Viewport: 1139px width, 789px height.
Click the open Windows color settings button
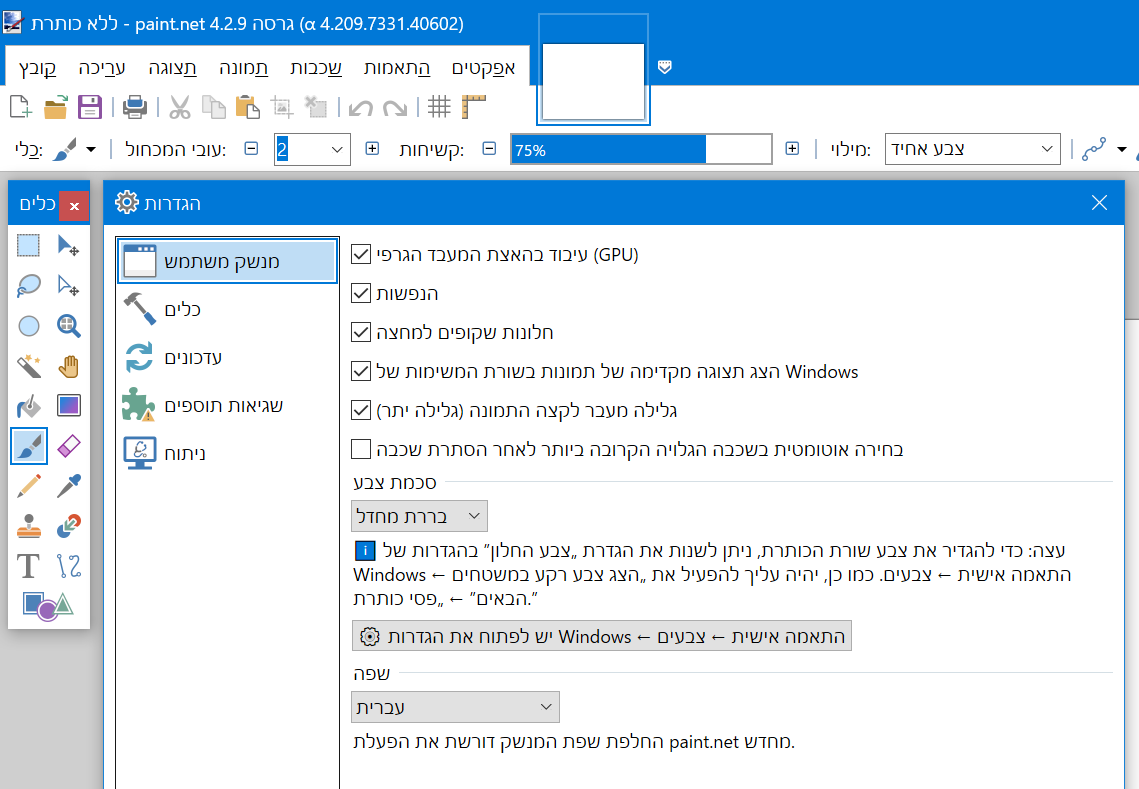[601, 636]
